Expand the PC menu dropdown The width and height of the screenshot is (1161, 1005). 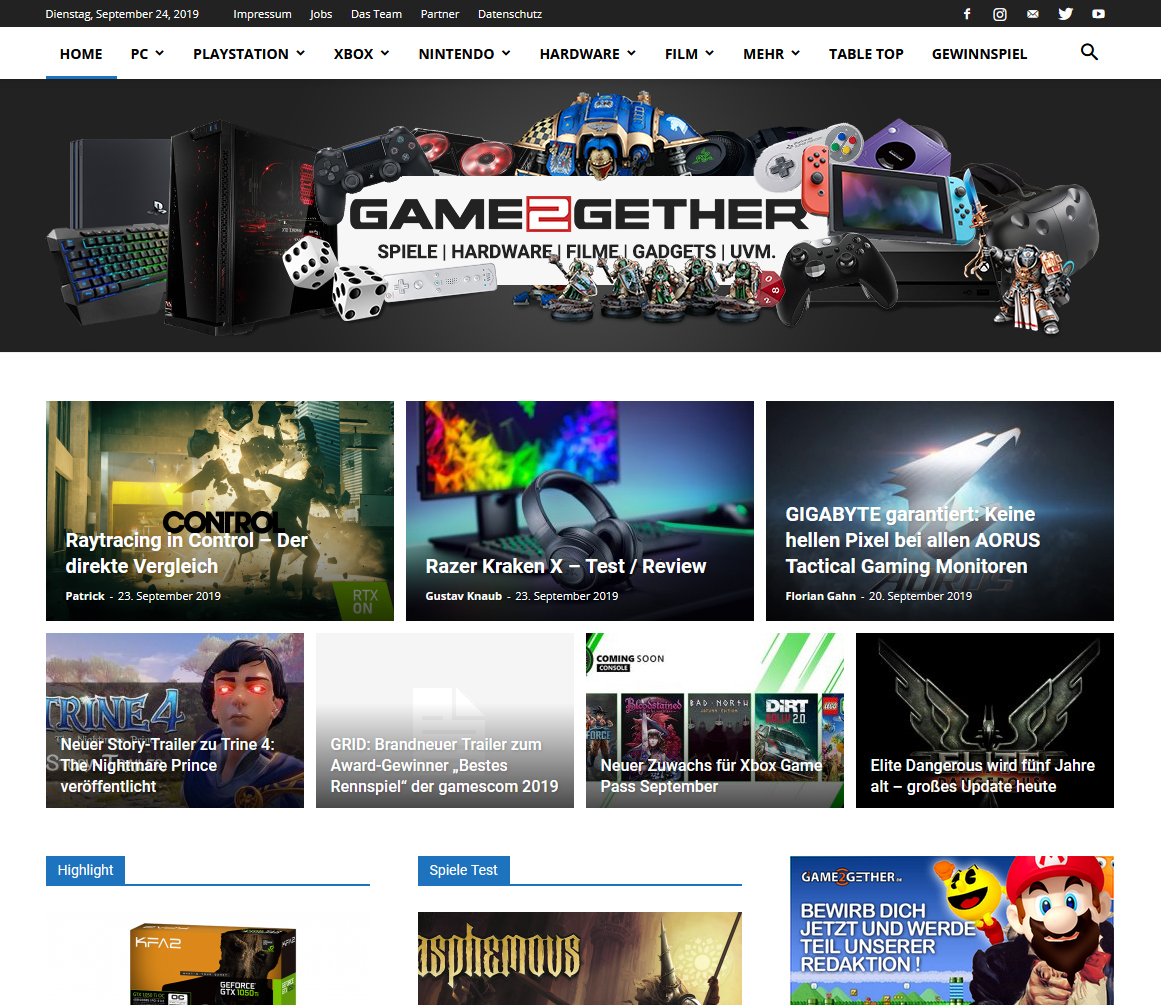[147, 53]
